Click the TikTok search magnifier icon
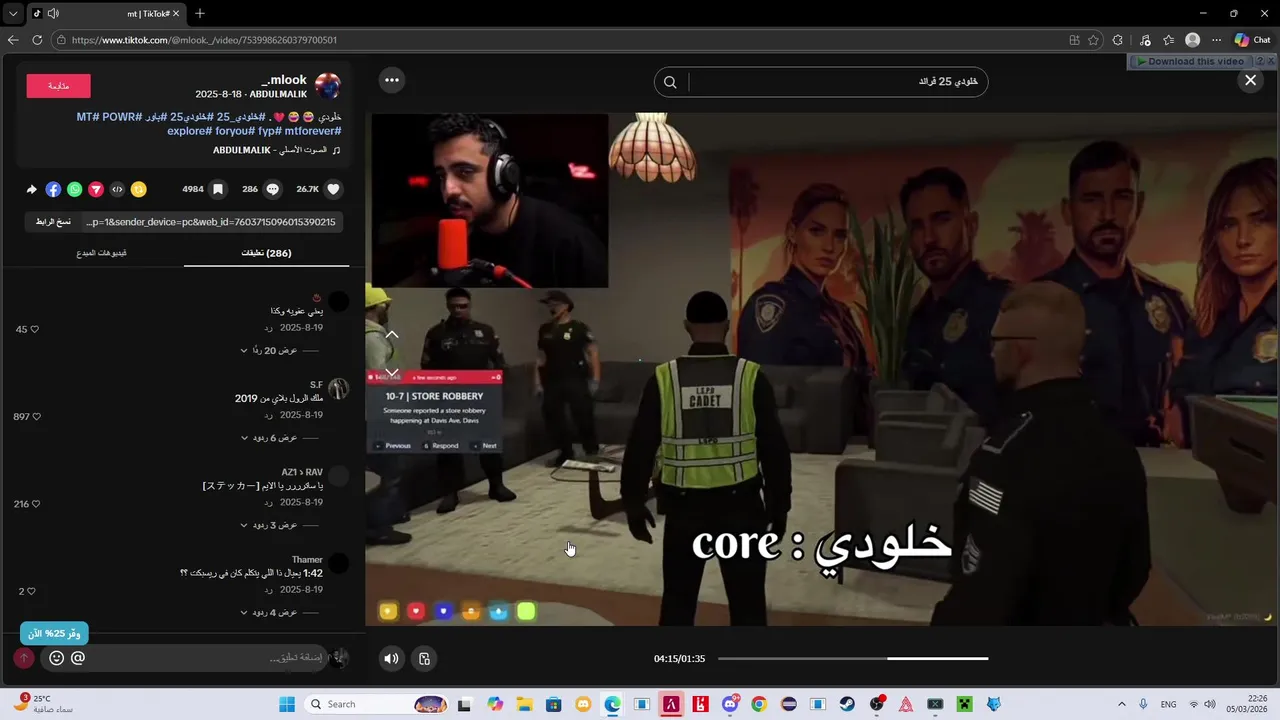 (670, 82)
